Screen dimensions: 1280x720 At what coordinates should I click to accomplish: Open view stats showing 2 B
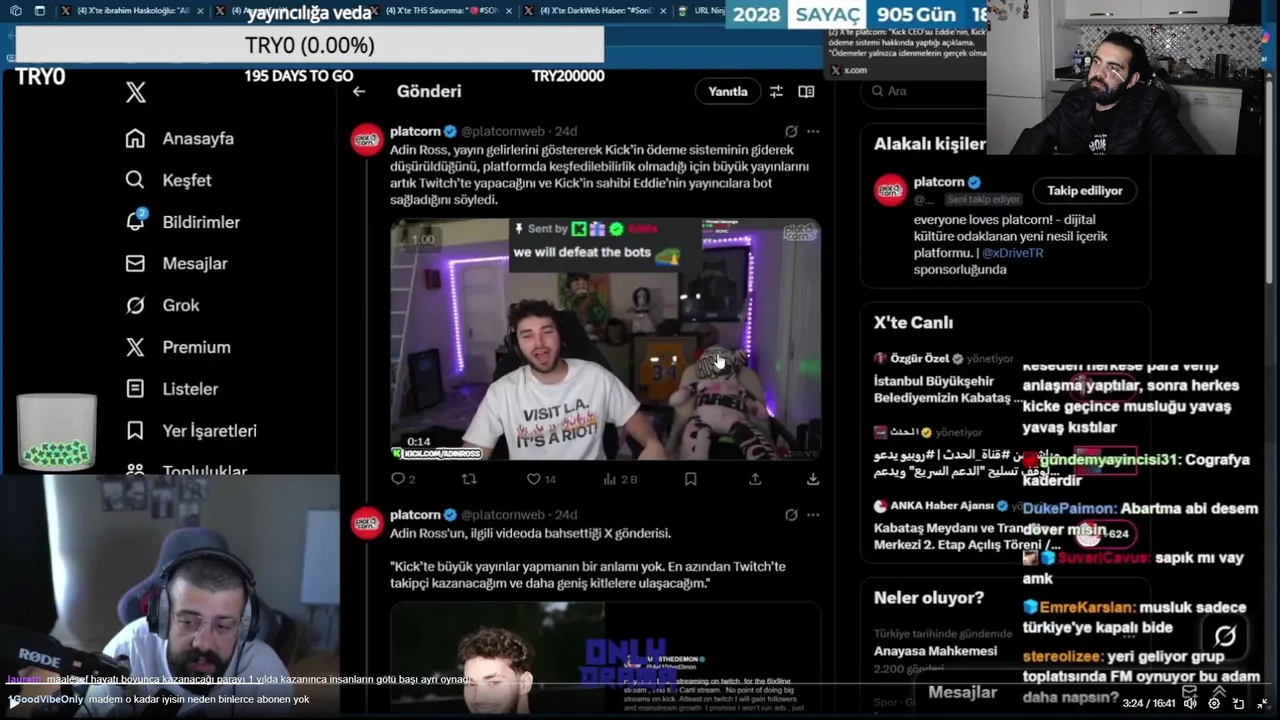point(620,479)
